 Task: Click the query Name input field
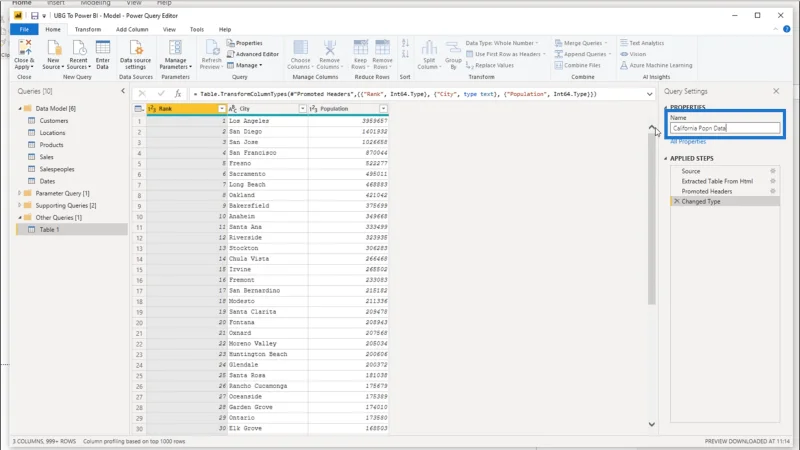tap(725, 128)
